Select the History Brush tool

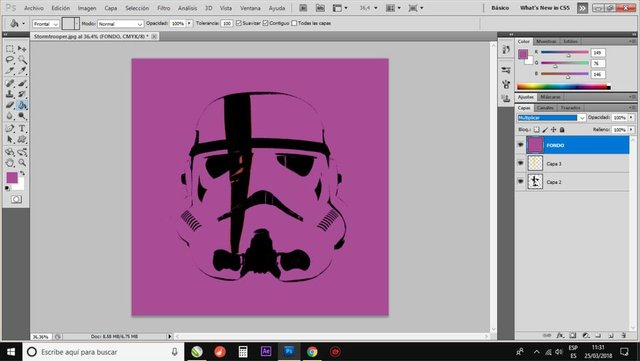(22, 94)
